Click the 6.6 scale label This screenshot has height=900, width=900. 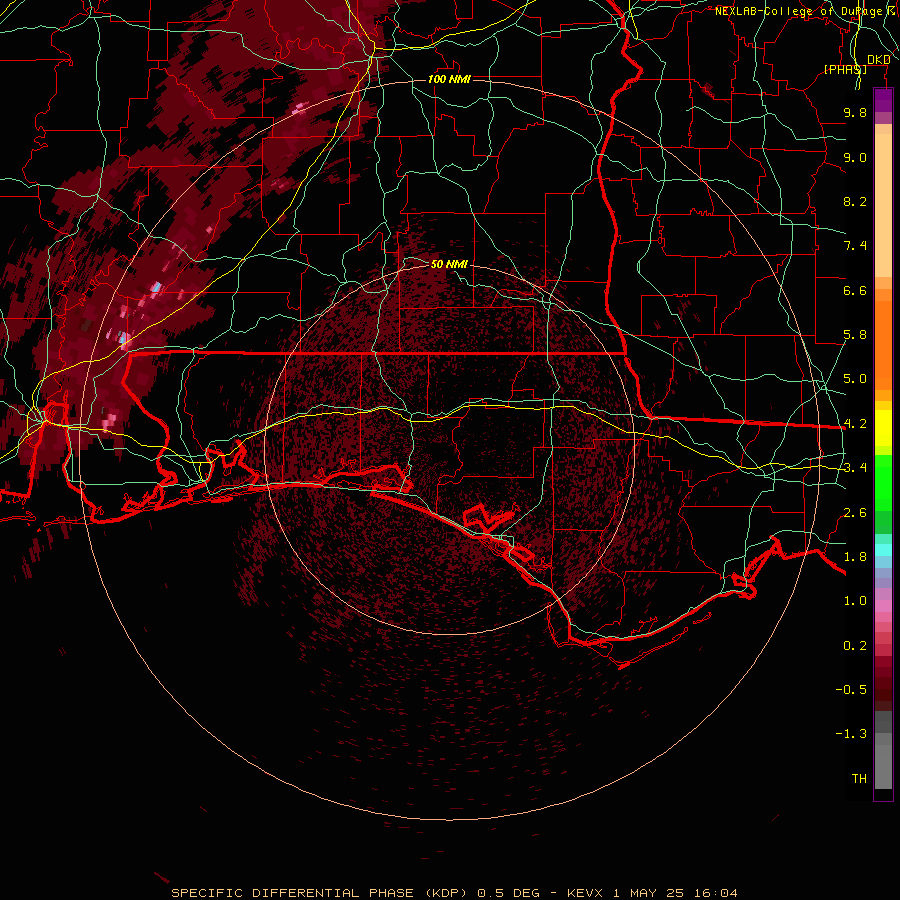point(855,290)
